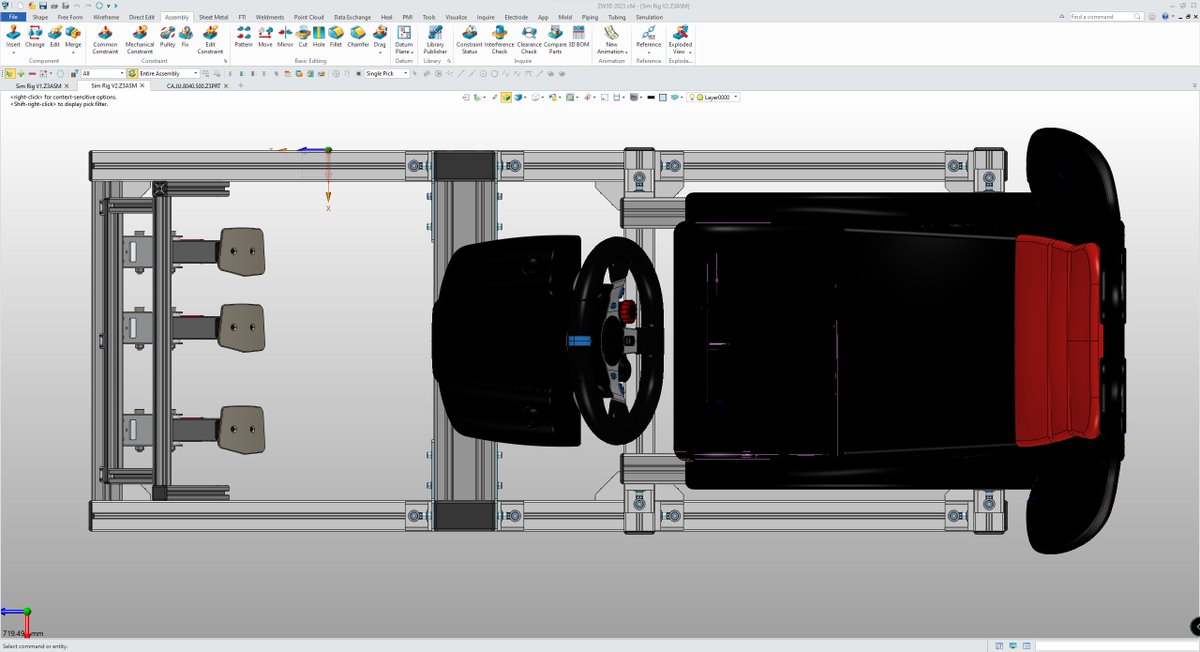
Task: Click the Insert component tool
Action: click(13, 36)
